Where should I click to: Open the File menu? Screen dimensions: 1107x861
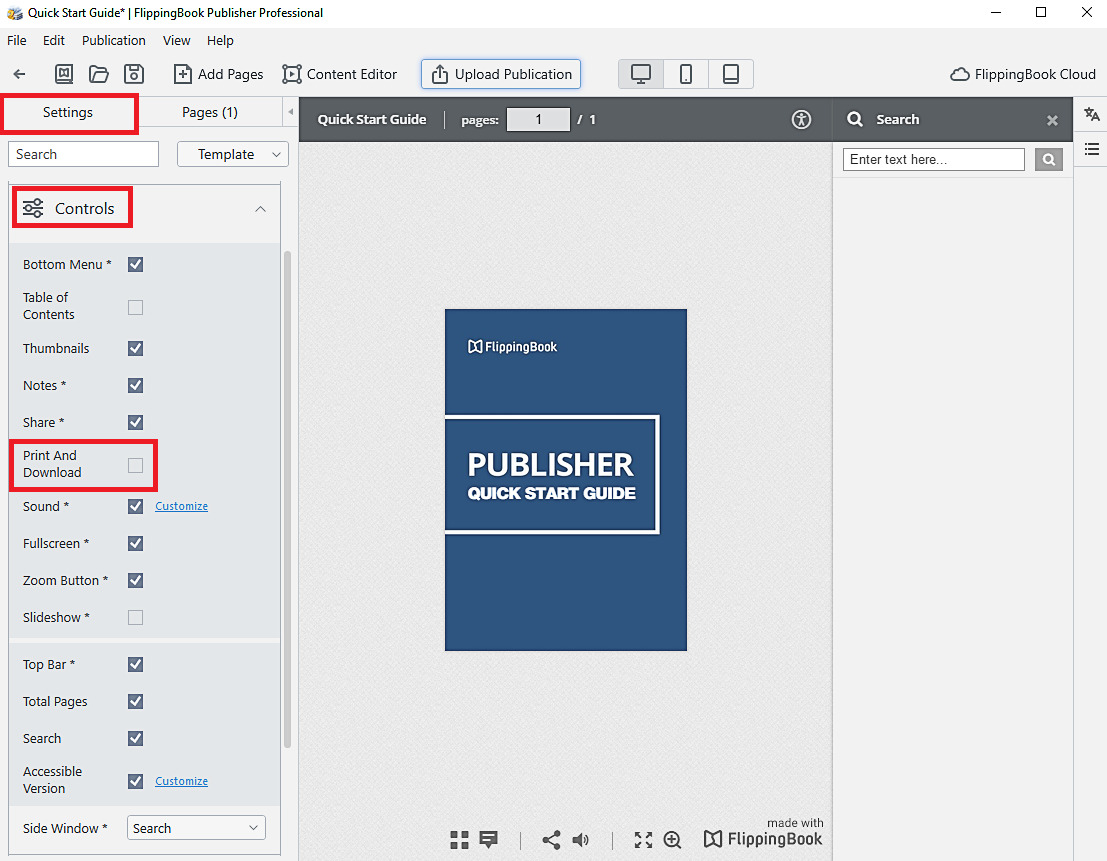(16, 40)
